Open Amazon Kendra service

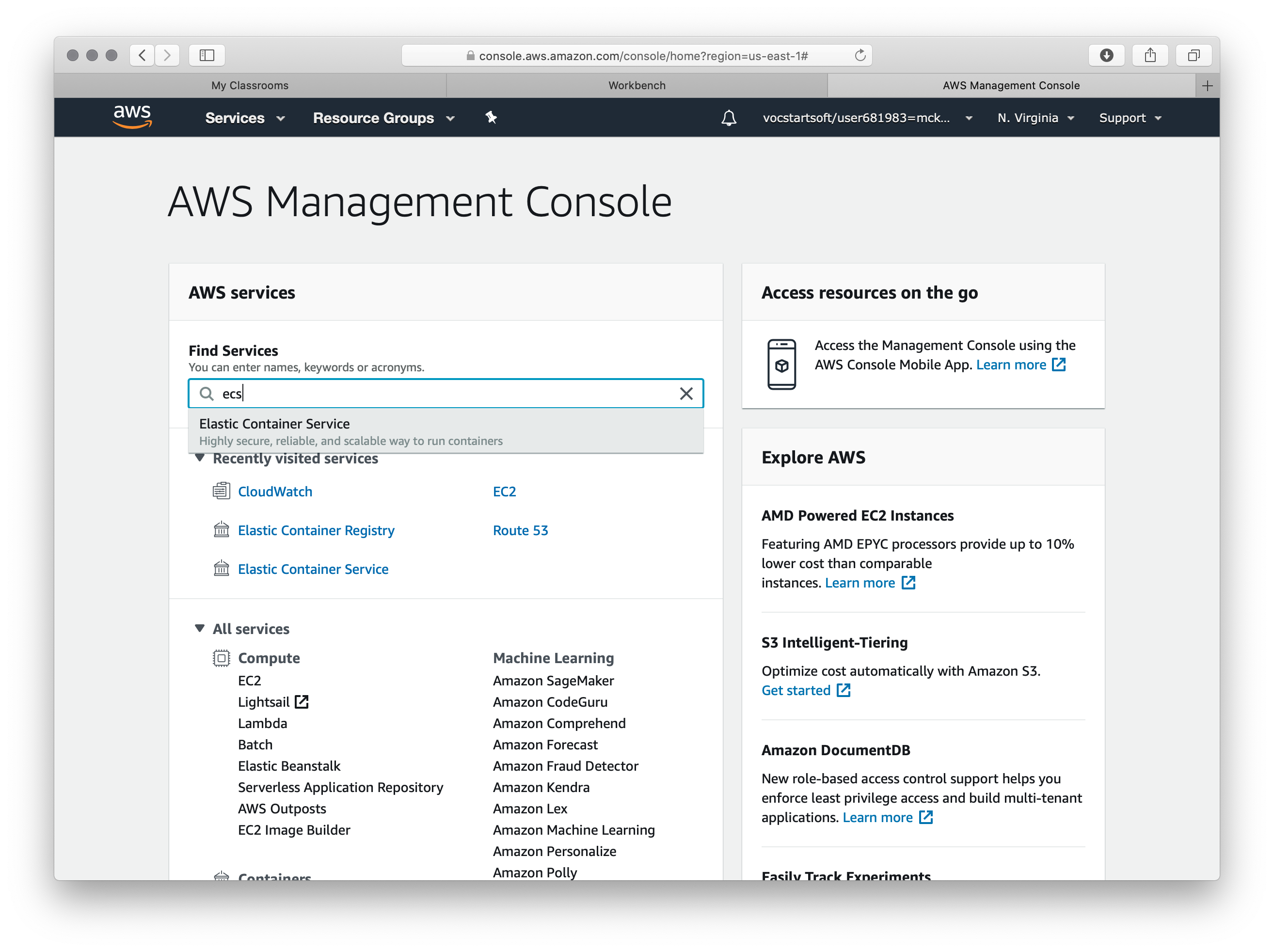click(541, 787)
